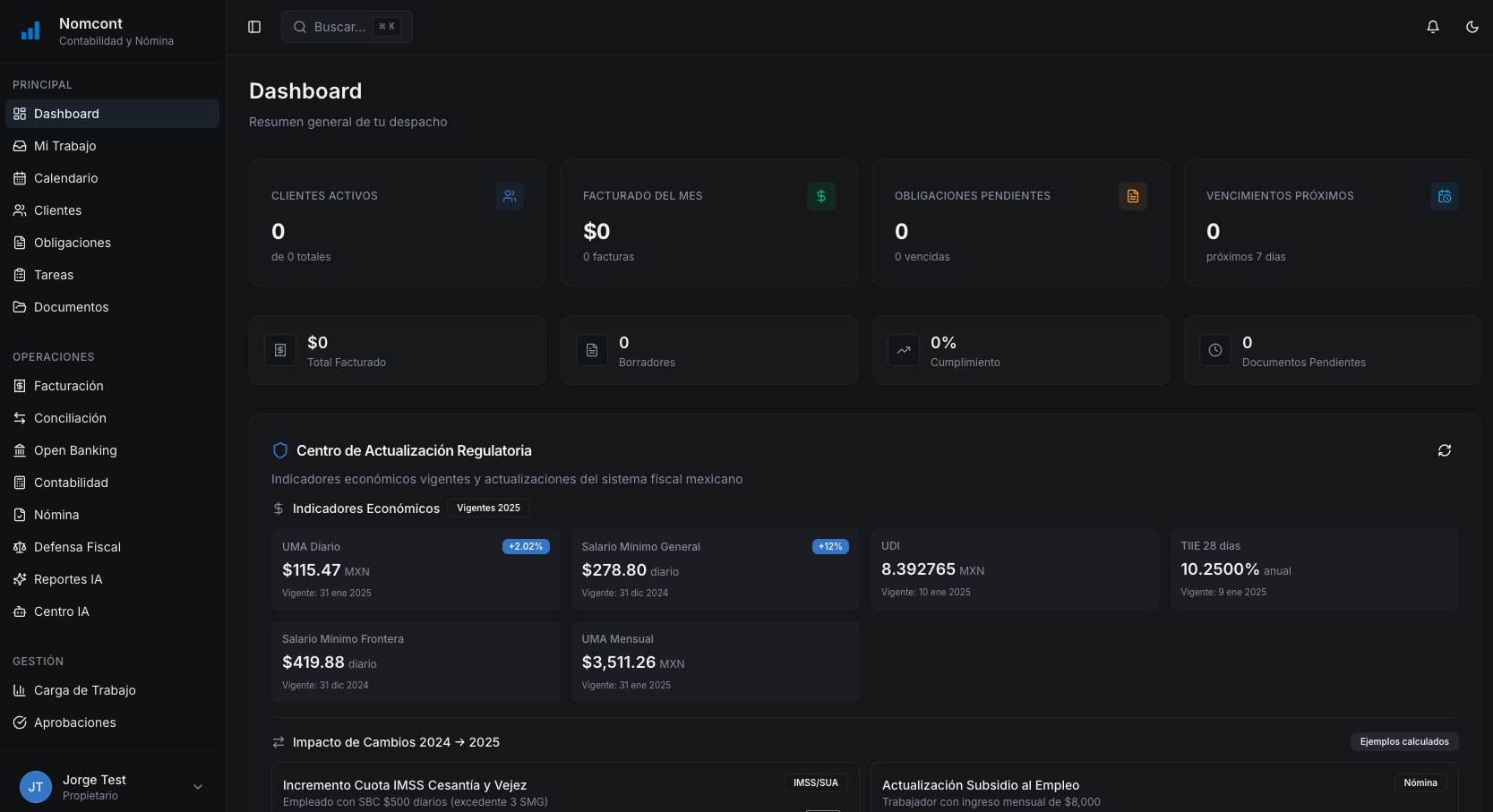Viewport: 1493px width, 812px height.
Task: Select Reportes IA from the sidebar
Action: click(x=67, y=579)
